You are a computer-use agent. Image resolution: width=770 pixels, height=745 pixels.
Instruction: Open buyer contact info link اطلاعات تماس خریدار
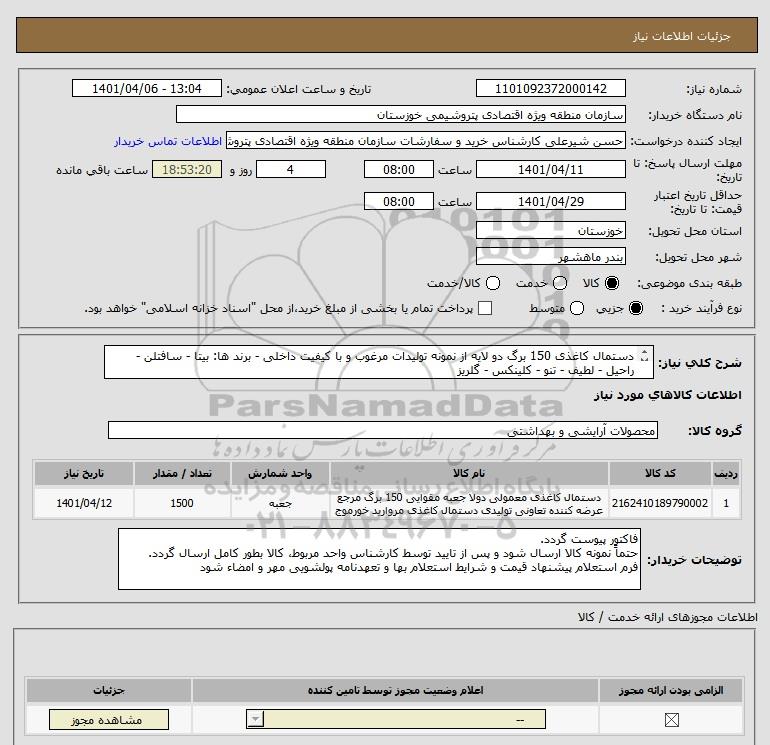(168, 141)
